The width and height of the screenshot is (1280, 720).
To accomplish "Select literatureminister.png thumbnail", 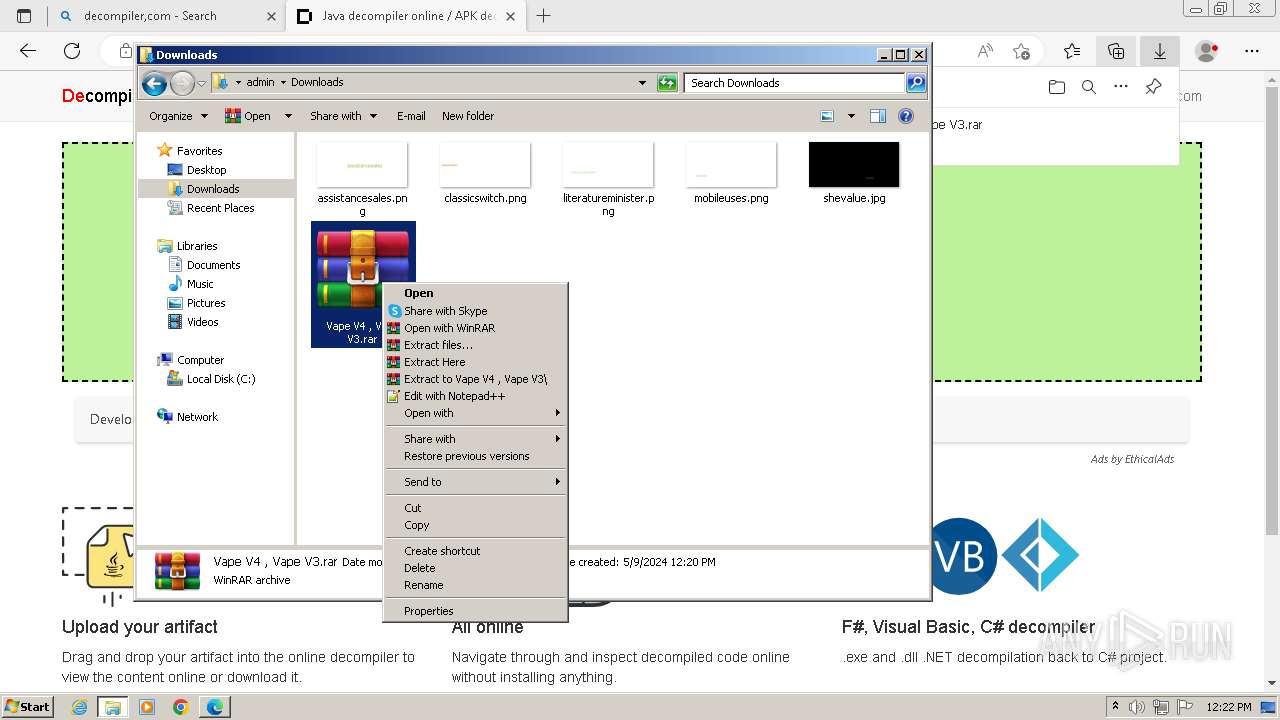I will point(608,165).
